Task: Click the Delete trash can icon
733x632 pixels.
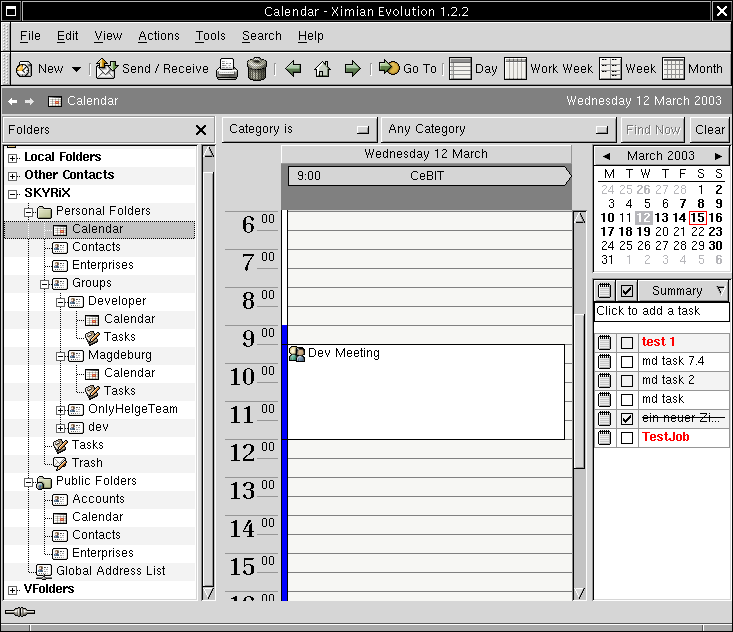Action: [x=257, y=69]
